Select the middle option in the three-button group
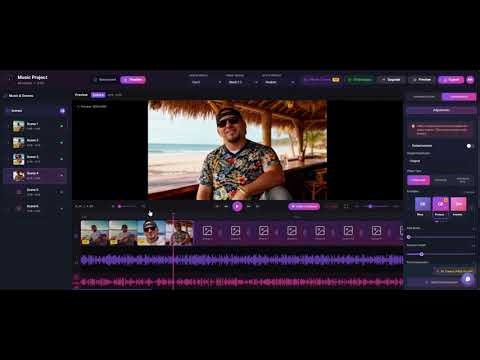480x360 pixels. pyautogui.click(x=440, y=180)
